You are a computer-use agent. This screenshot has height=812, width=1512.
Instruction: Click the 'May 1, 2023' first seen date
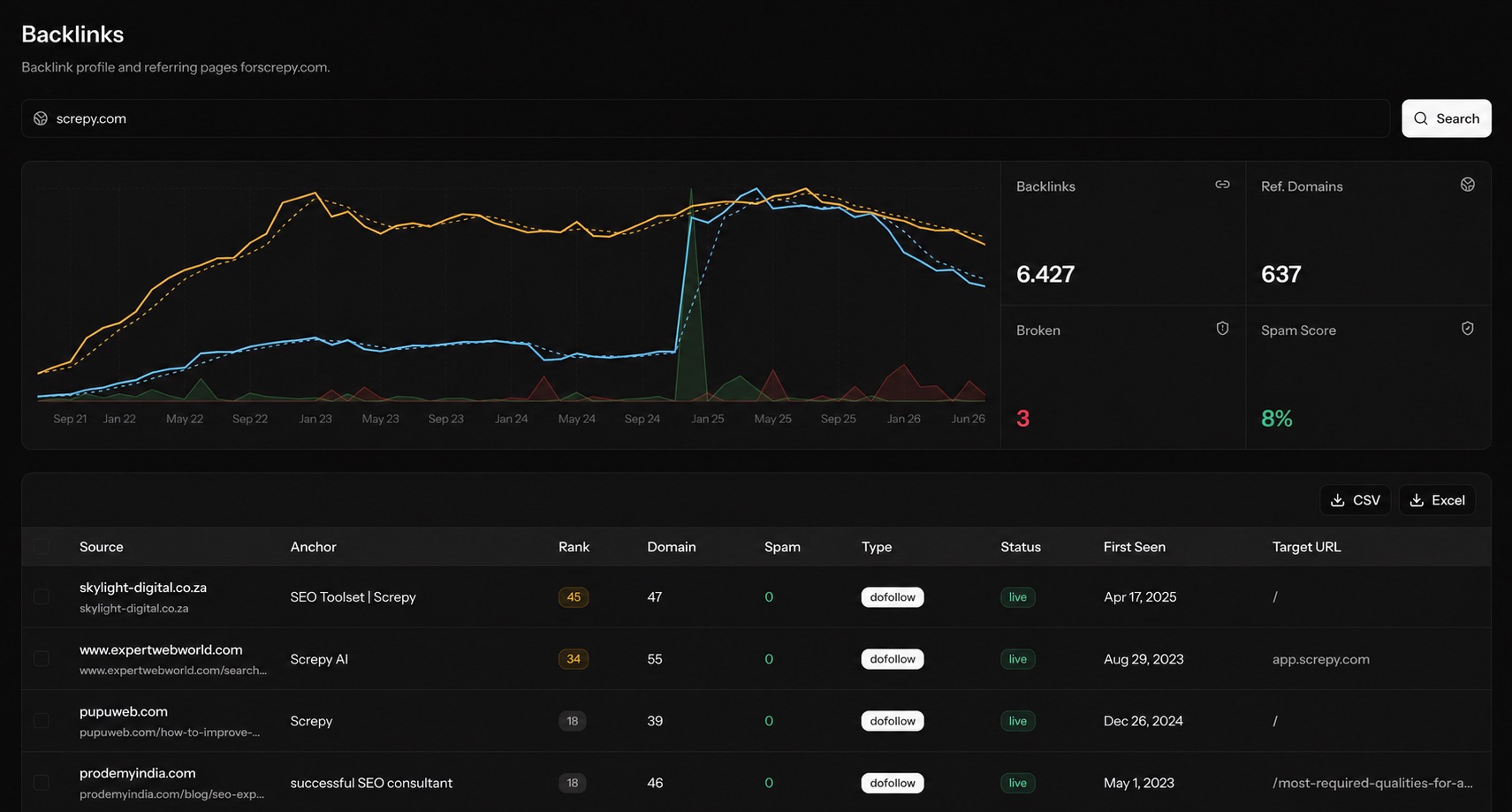click(1139, 783)
